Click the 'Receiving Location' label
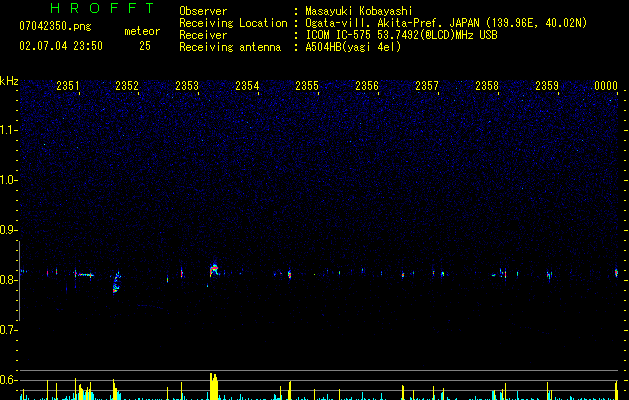This screenshot has width=629, height=400. tap(233, 23)
